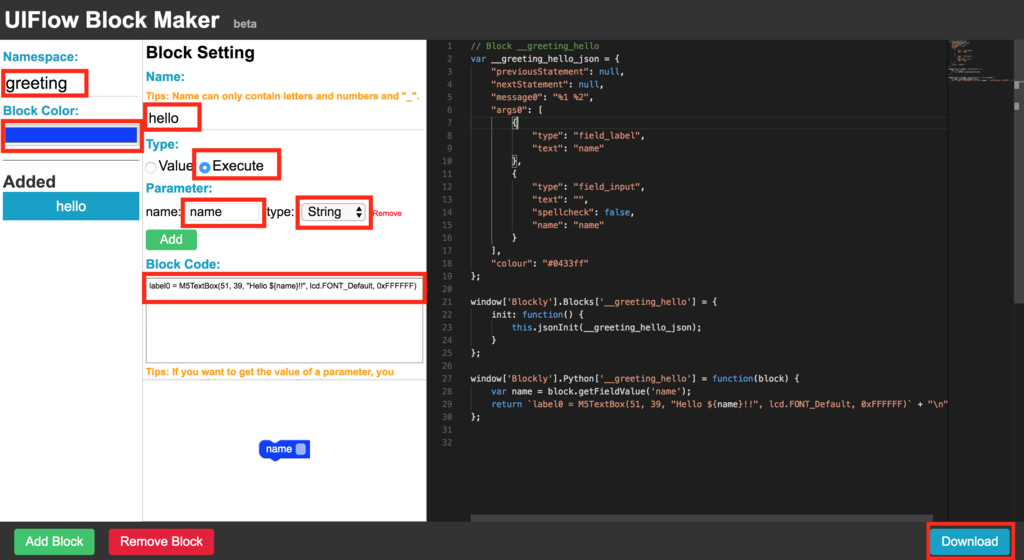This screenshot has height=560, width=1024.
Task: Click inside the Block Code text area
Action: tap(284, 320)
